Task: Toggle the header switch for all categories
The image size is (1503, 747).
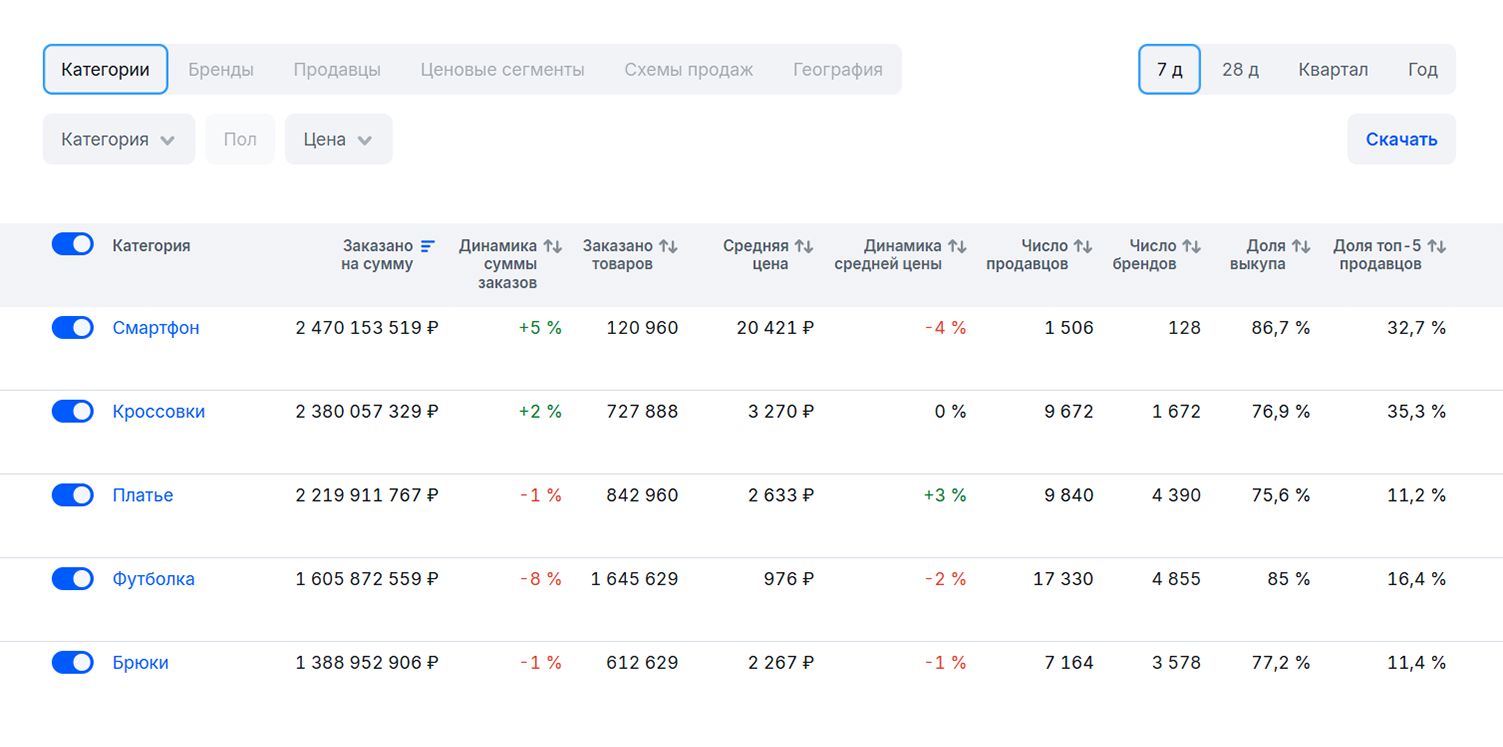Action: tap(73, 244)
